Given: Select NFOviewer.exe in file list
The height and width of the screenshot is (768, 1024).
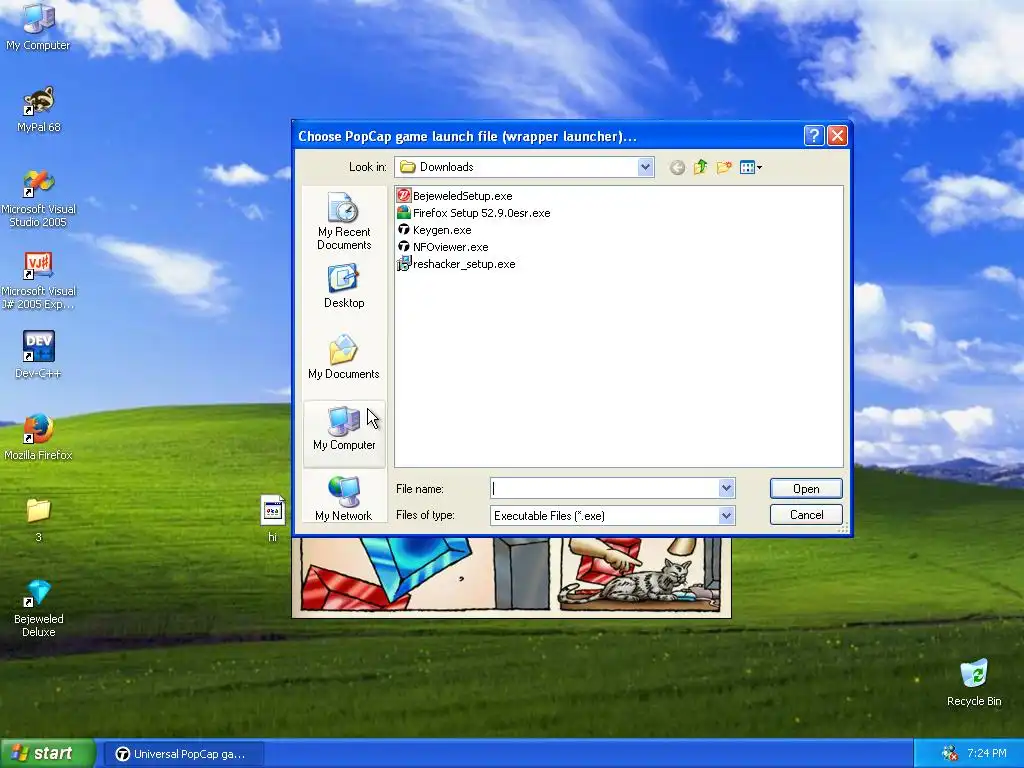Looking at the screenshot, I should tap(443, 246).
